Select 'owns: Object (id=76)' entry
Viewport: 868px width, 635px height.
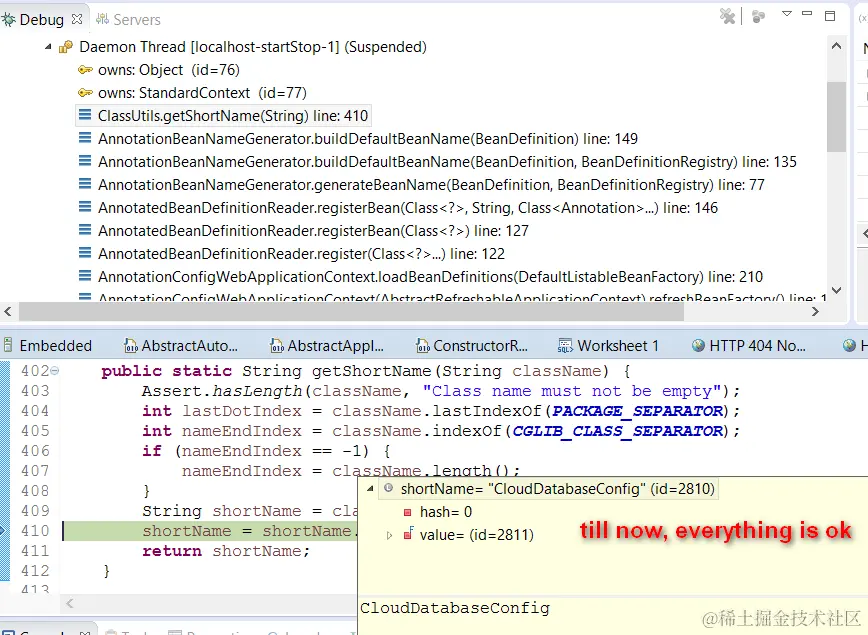[169, 70]
